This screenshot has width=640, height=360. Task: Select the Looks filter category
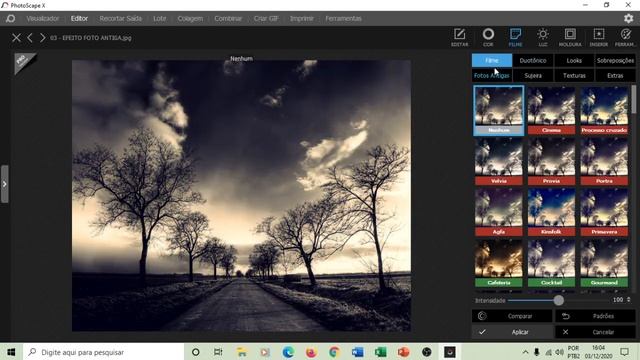(x=574, y=60)
